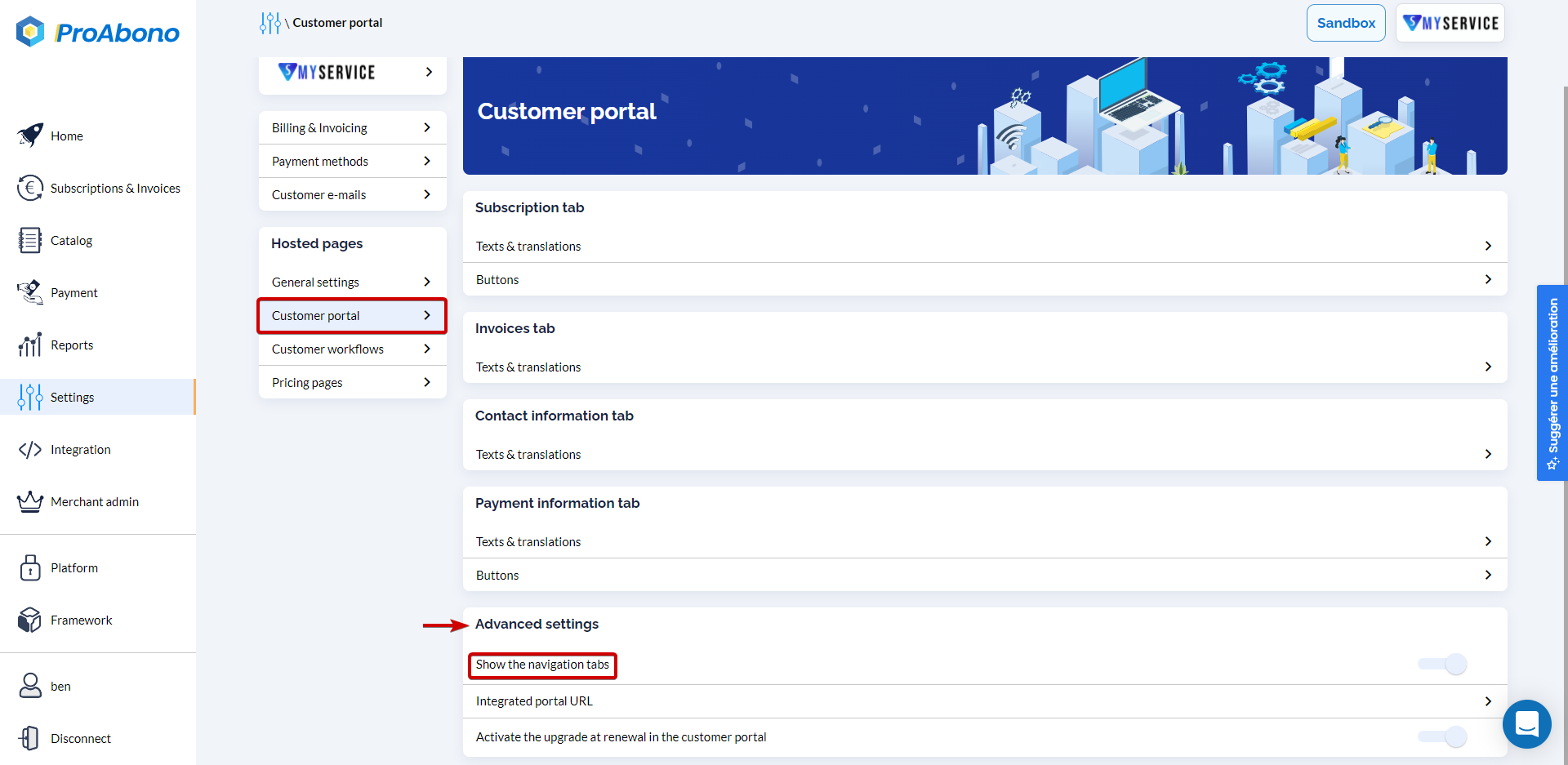
Task: Click the Reports chart icon
Action: pos(30,345)
